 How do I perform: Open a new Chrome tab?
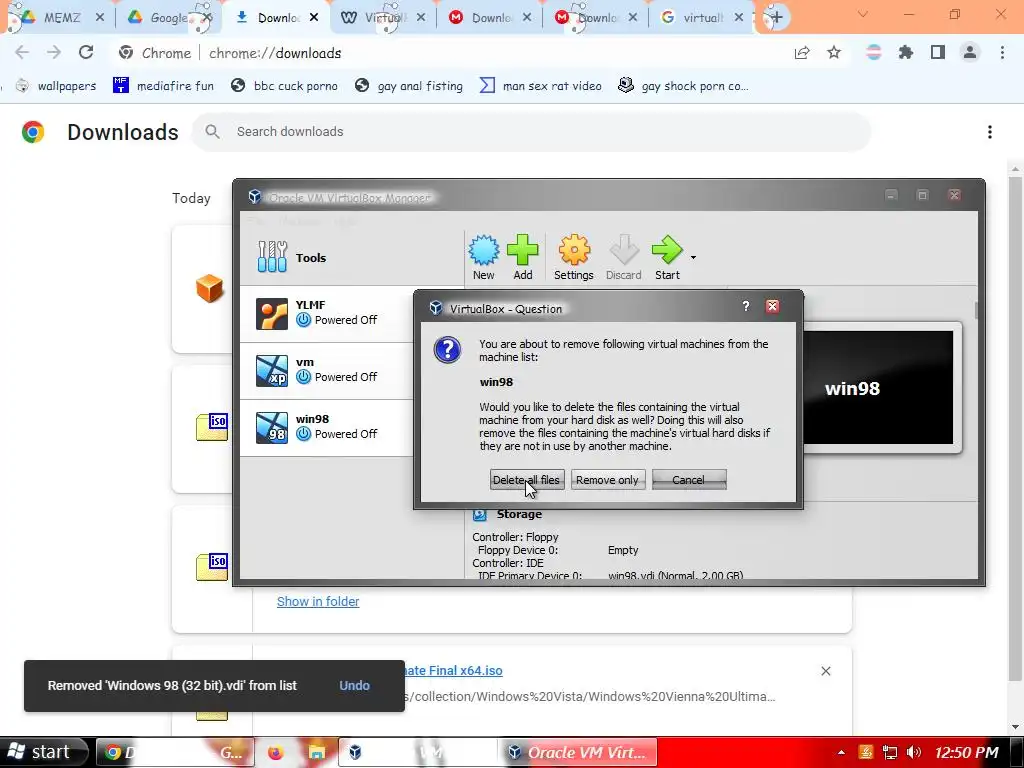point(776,18)
